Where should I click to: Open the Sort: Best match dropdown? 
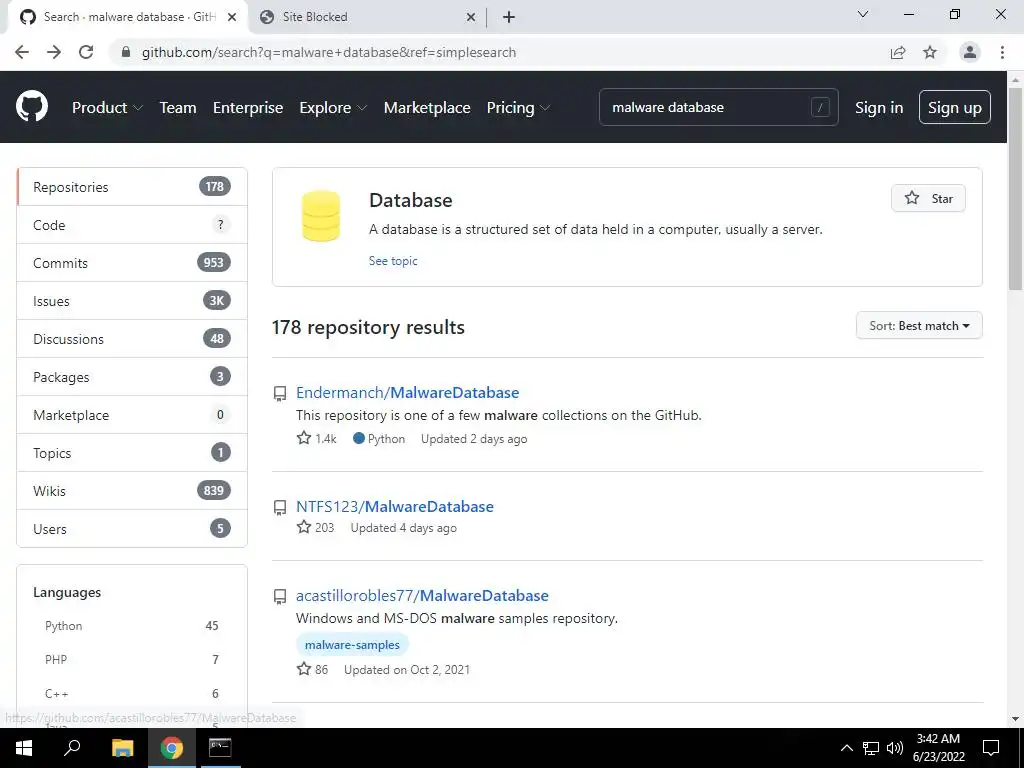coord(919,325)
